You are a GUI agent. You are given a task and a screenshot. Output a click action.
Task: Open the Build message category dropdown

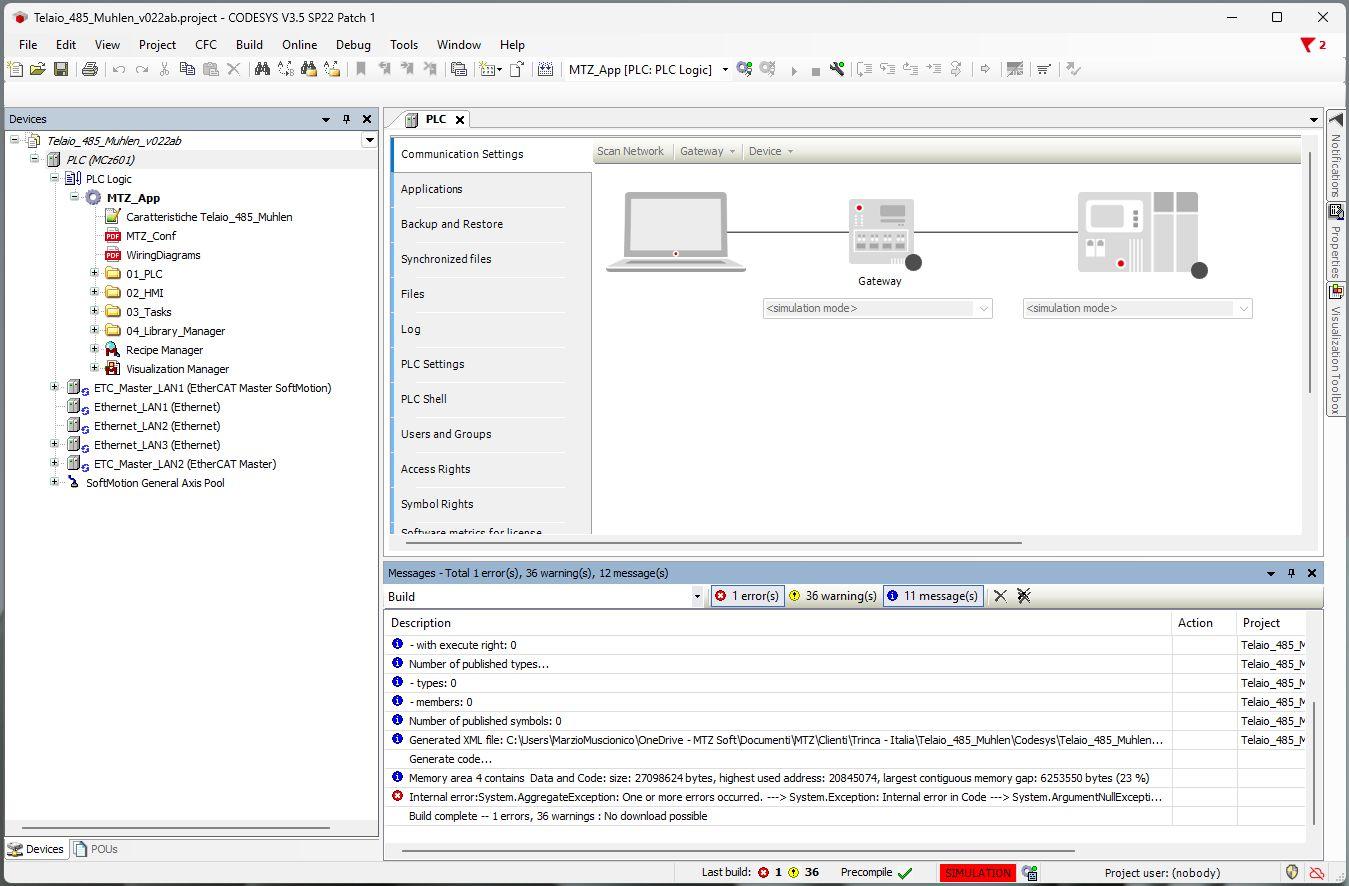[697, 596]
